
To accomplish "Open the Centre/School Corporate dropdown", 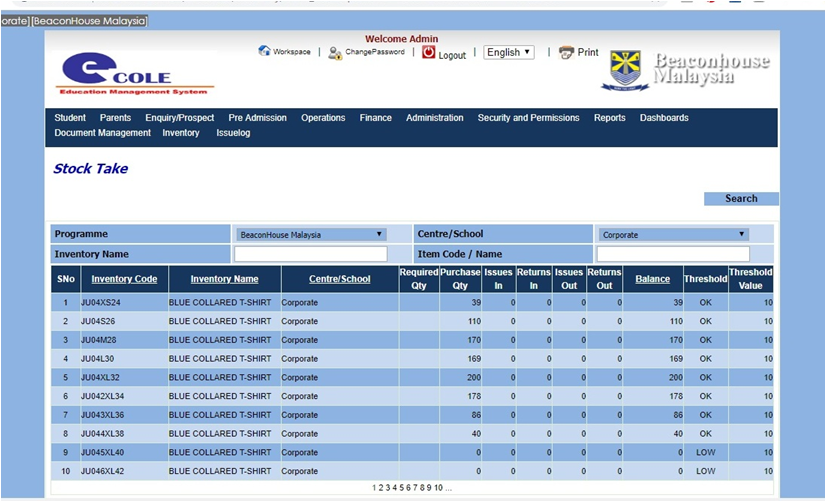I will [673, 234].
